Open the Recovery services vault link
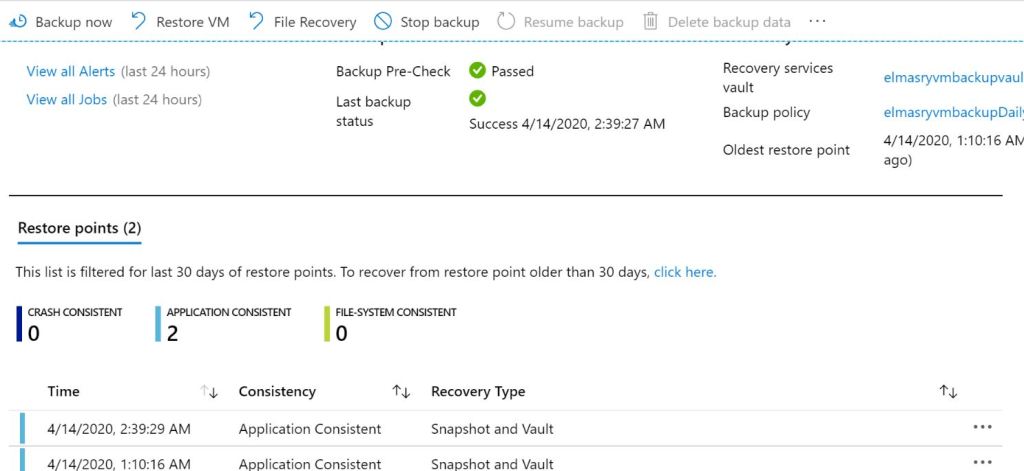Screen dimensions: 1024x471 click(x=953, y=77)
